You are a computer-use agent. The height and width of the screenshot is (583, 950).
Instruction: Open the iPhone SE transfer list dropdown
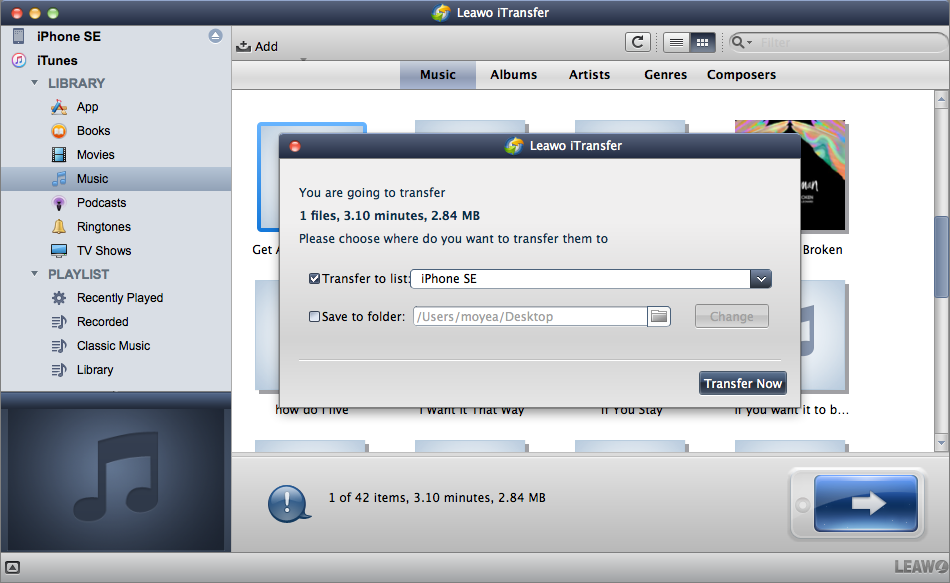[760, 279]
